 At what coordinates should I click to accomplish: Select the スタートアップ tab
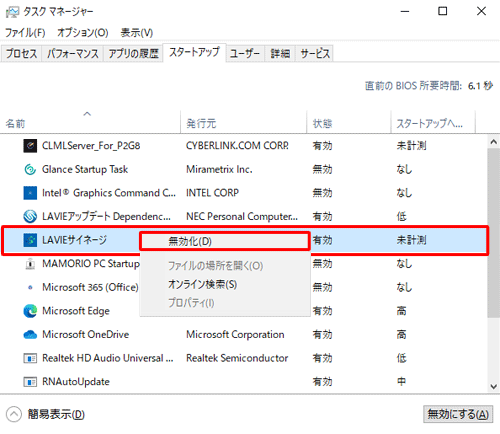pyautogui.click(x=194, y=52)
